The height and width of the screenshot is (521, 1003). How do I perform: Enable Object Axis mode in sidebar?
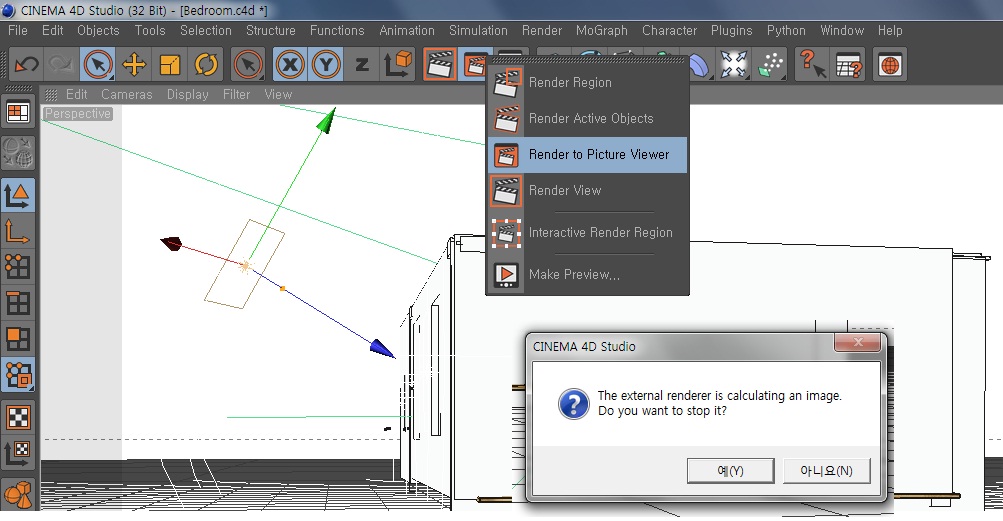(x=17, y=231)
